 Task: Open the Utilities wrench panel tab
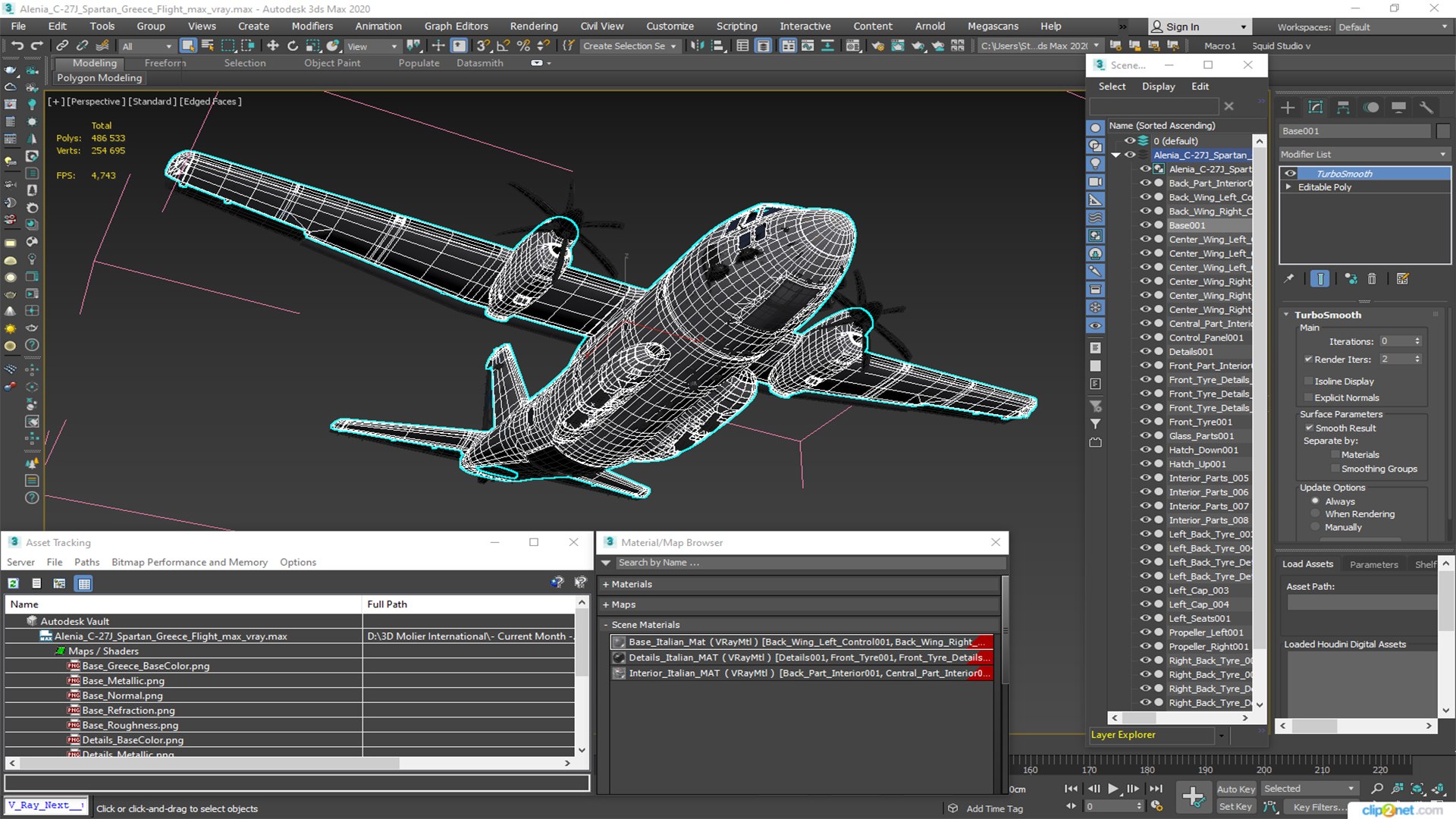click(x=1426, y=108)
